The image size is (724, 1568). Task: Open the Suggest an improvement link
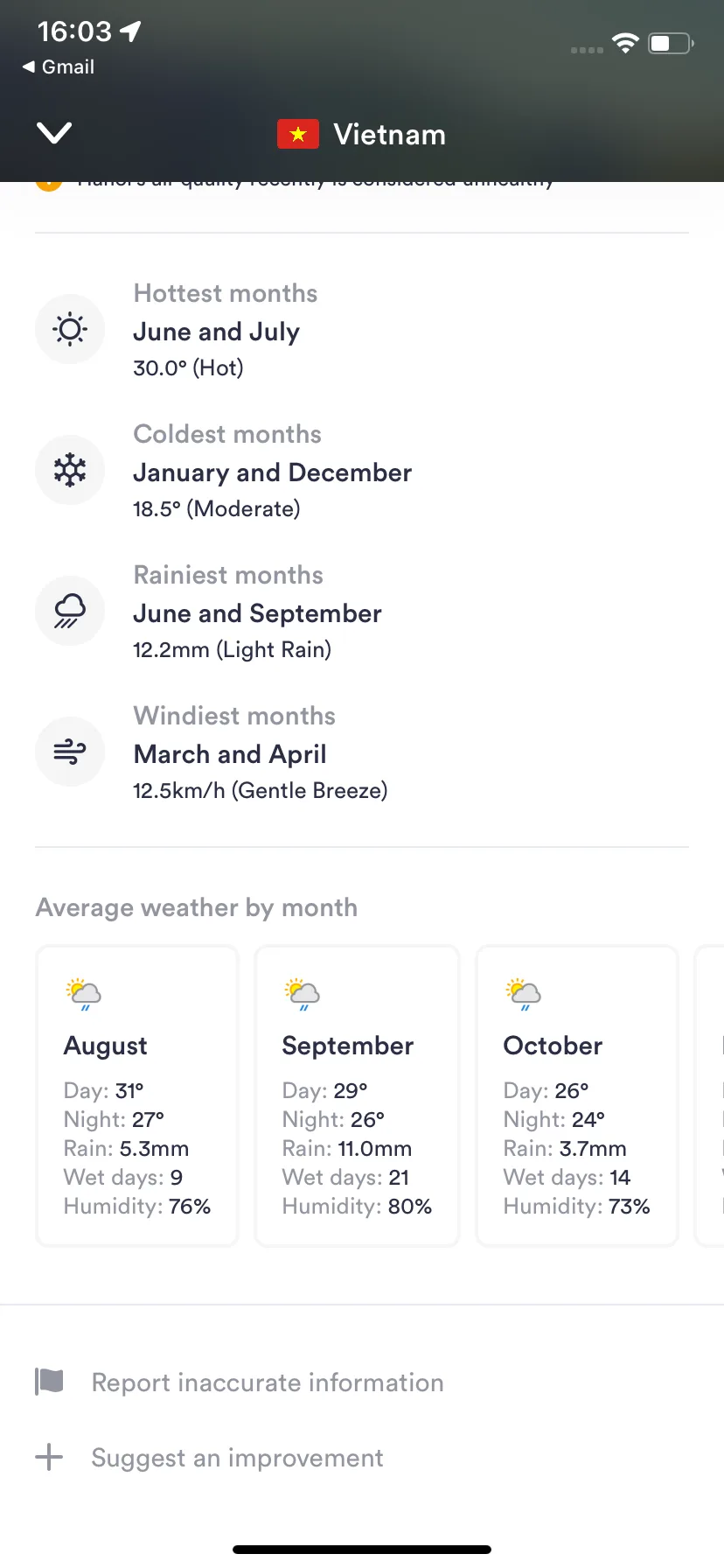237,1458
